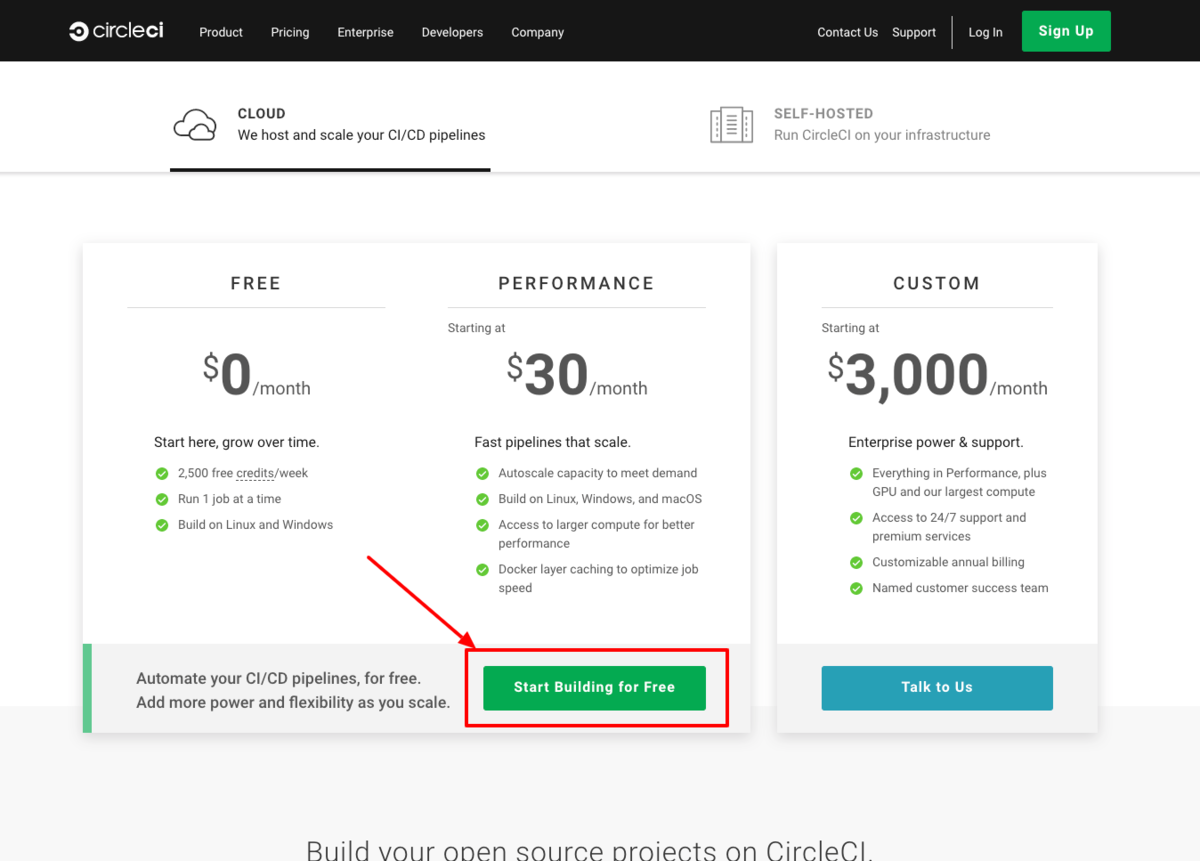Select the CLOUD hosting tab

tap(330, 124)
